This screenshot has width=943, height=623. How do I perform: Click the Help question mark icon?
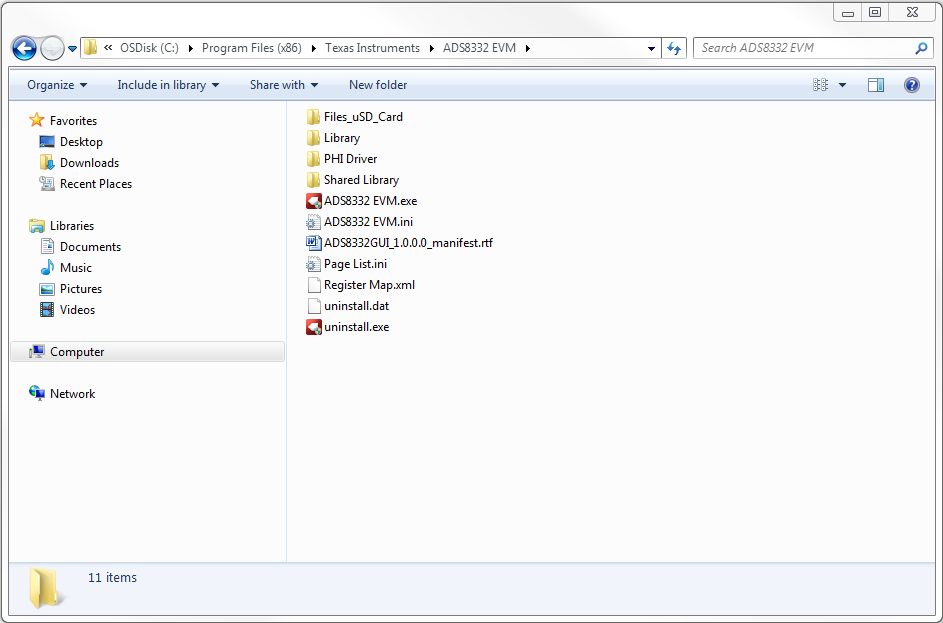point(911,85)
